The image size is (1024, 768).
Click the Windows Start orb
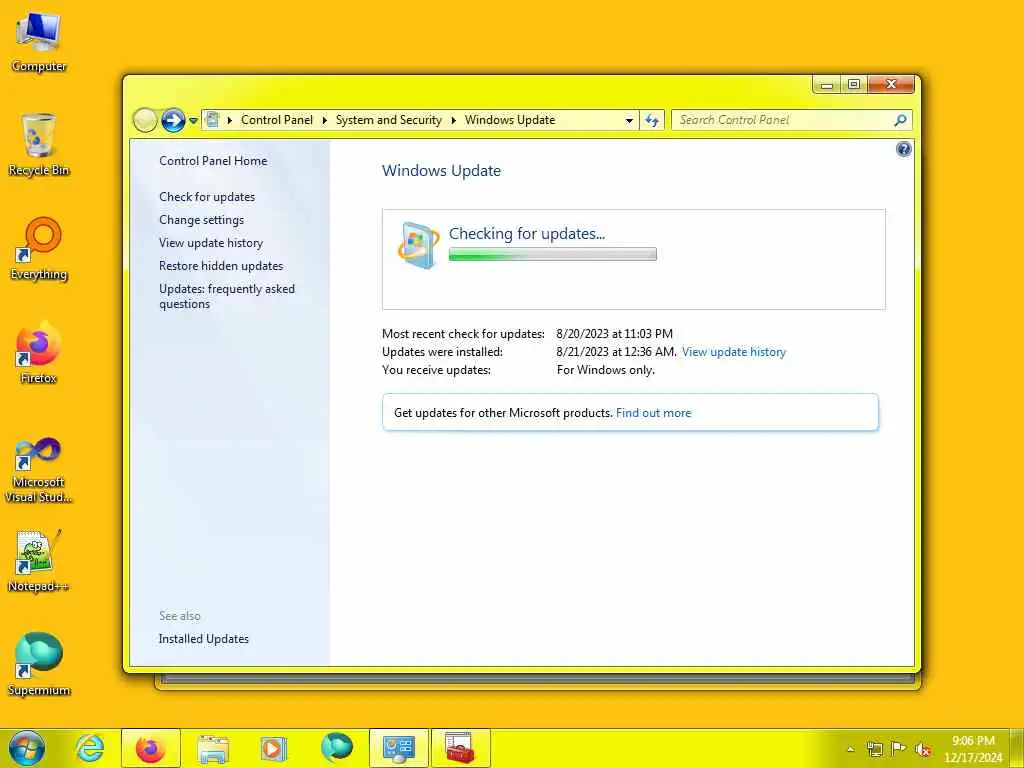click(27, 748)
